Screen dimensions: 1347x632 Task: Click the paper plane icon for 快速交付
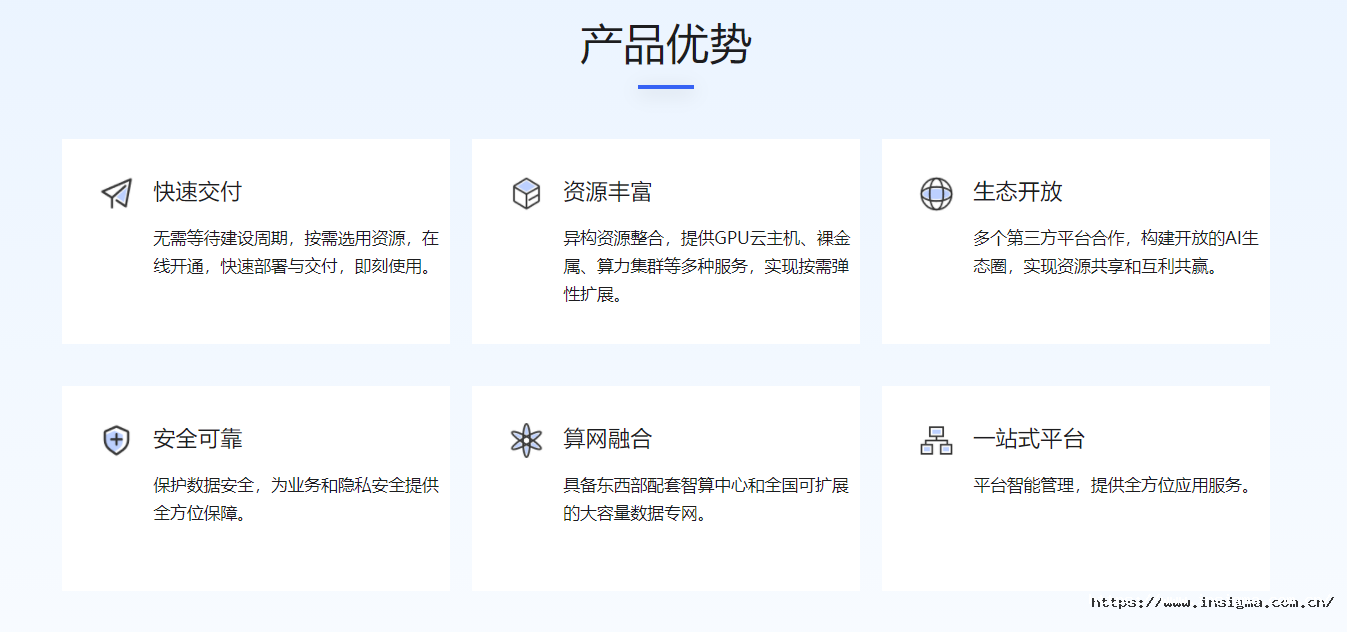116,193
